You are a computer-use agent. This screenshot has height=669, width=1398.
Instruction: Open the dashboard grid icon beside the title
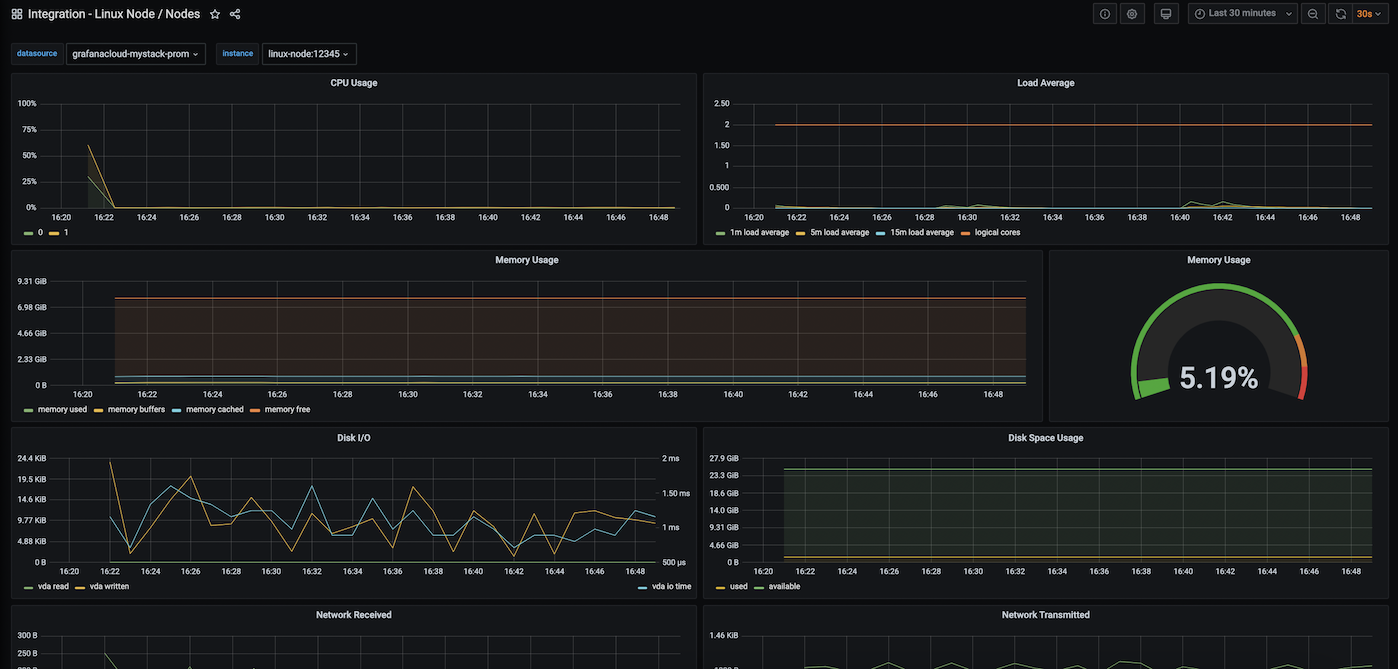[17, 14]
